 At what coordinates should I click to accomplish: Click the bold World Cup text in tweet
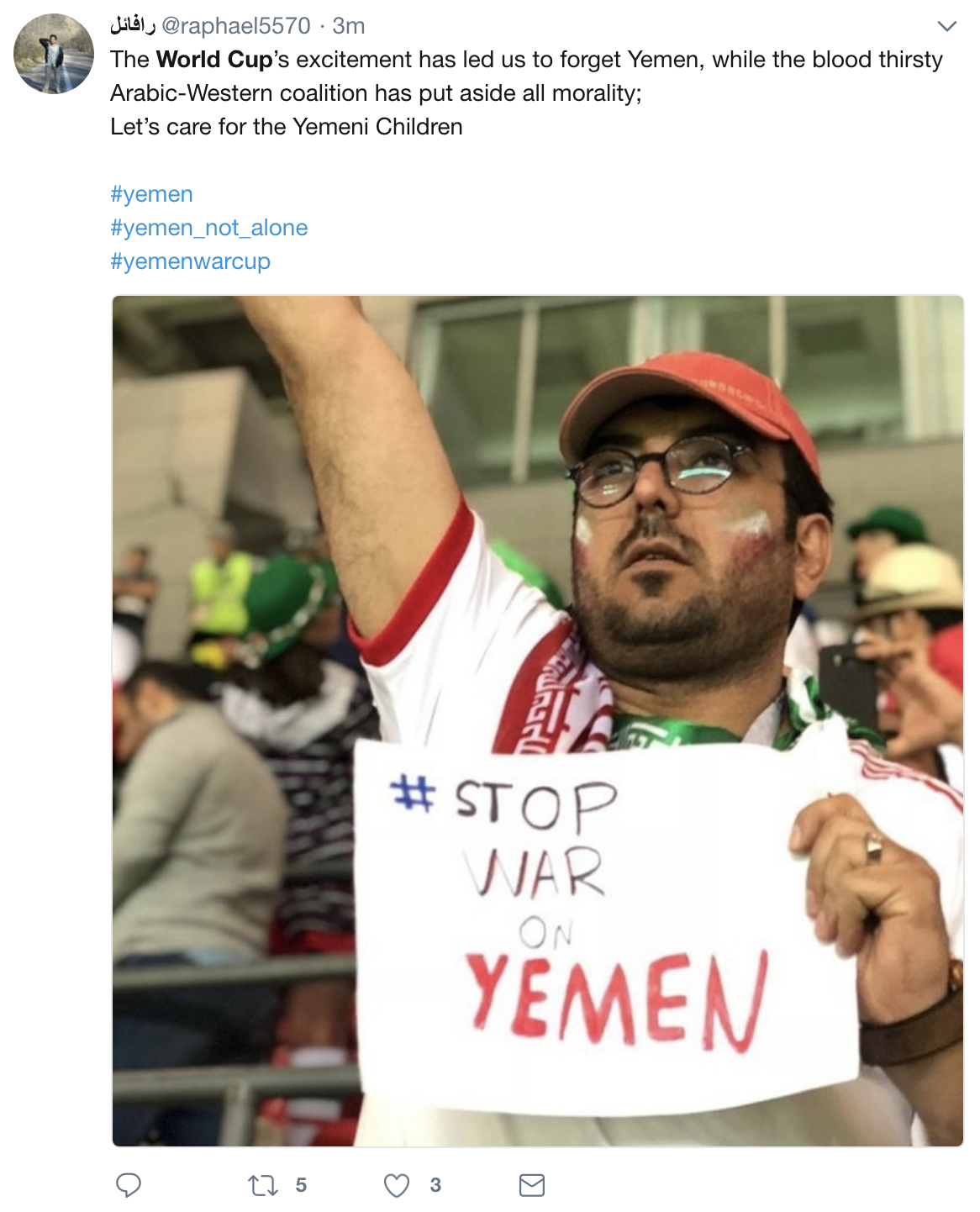(x=214, y=60)
